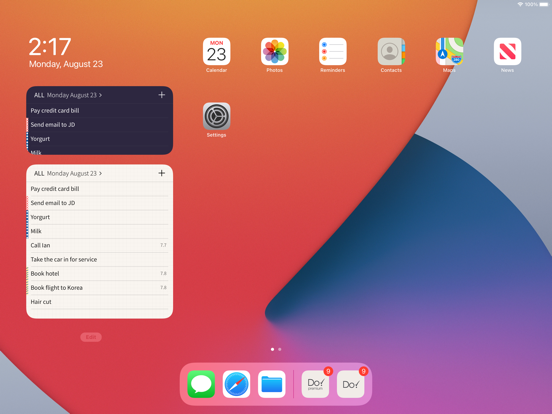Open the Settings app
Image resolution: width=552 pixels, height=414 pixels.
click(217, 116)
